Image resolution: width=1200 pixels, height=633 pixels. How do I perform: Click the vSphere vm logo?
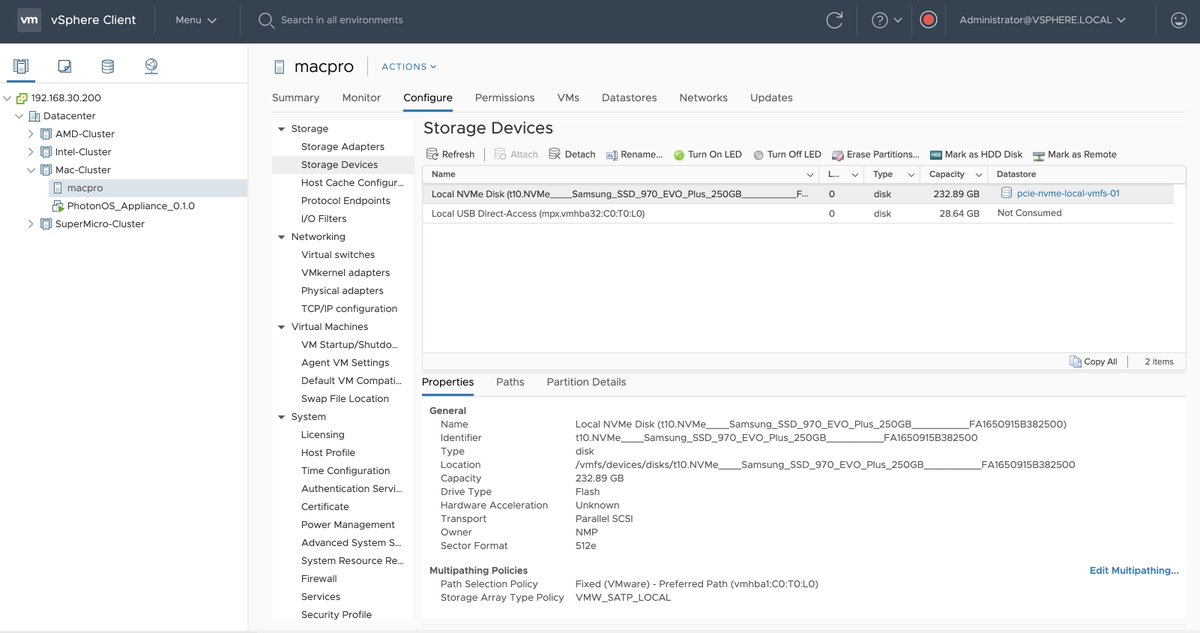click(x=30, y=20)
